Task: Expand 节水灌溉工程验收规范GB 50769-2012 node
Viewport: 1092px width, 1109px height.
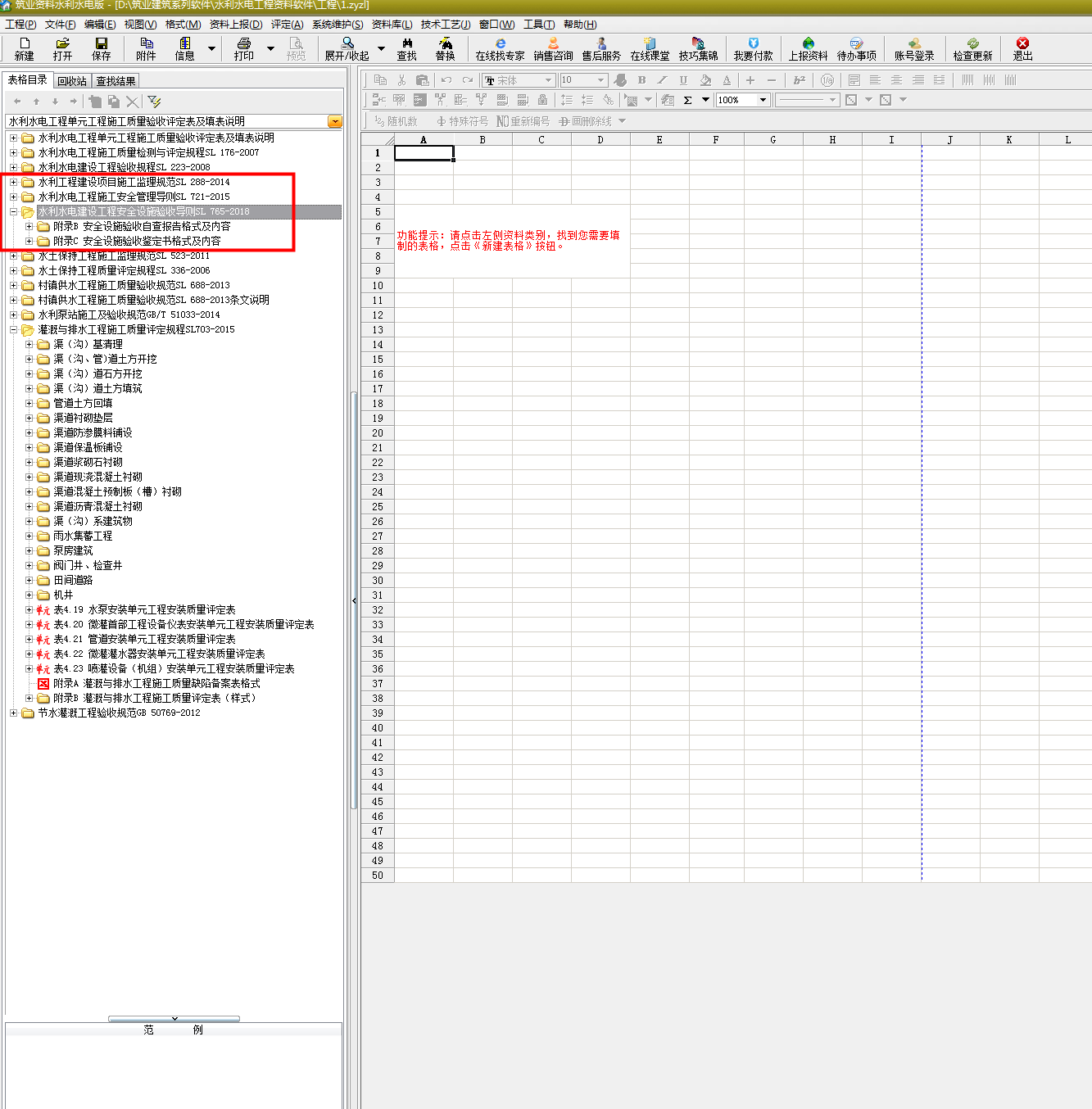Action: pos(13,713)
